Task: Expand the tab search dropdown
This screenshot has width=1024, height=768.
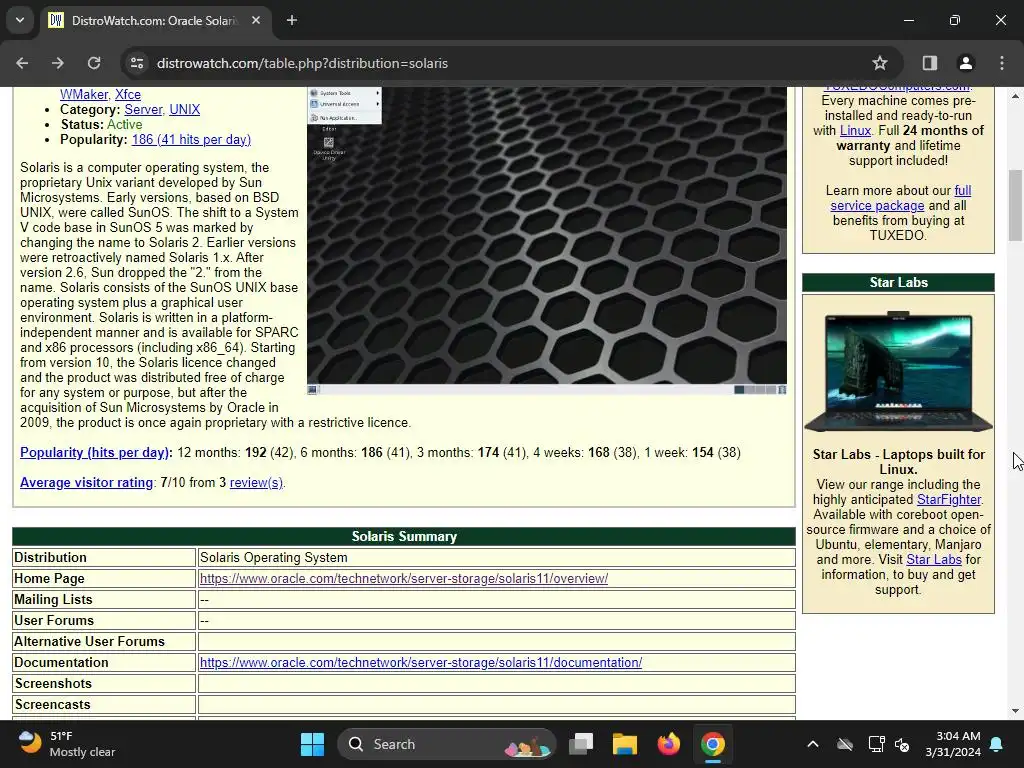Action: [x=20, y=20]
